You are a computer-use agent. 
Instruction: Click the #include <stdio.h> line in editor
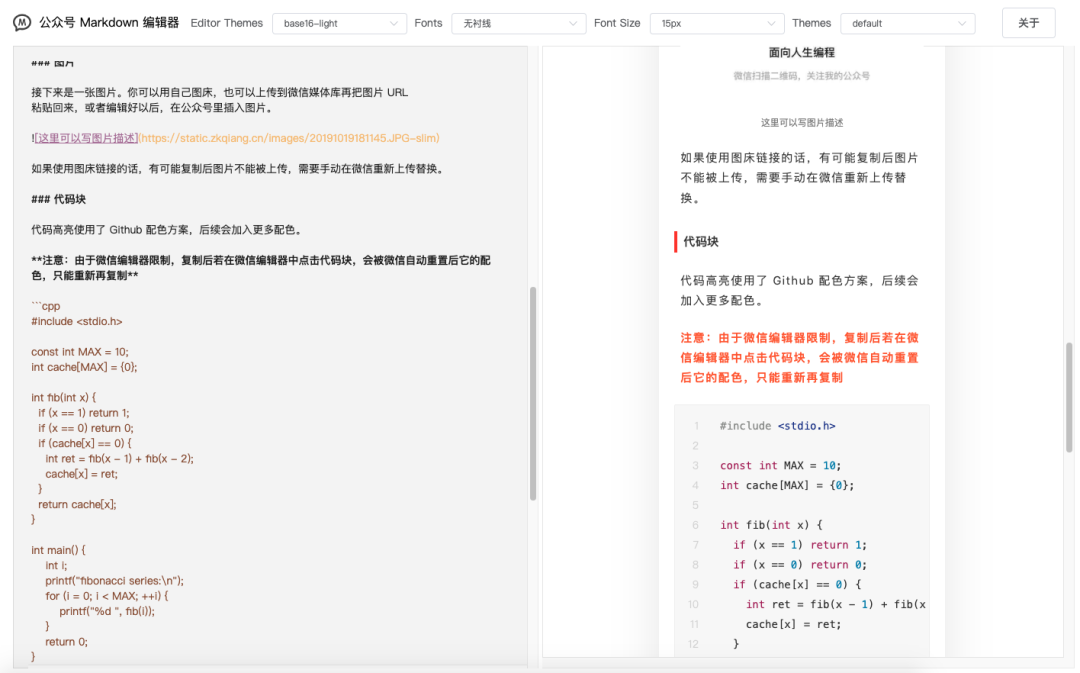[76, 321]
